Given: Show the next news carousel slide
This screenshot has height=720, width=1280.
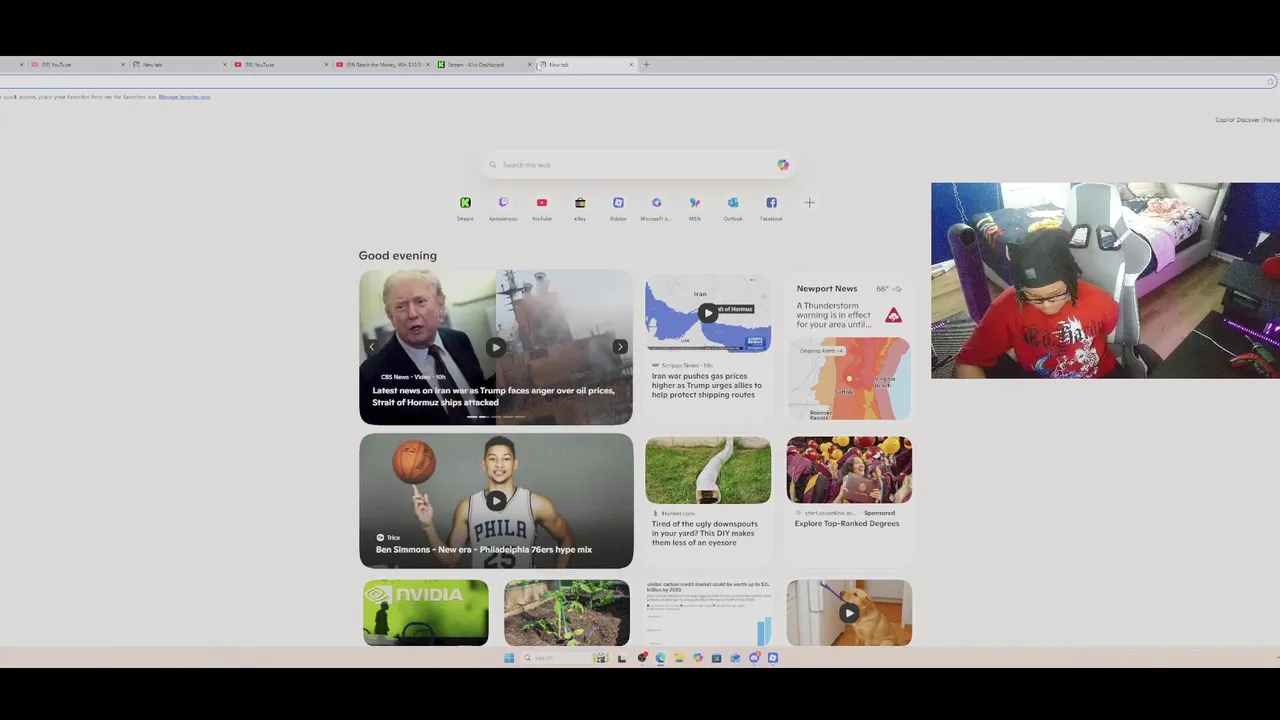Looking at the screenshot, I should (x=620, y=347).
